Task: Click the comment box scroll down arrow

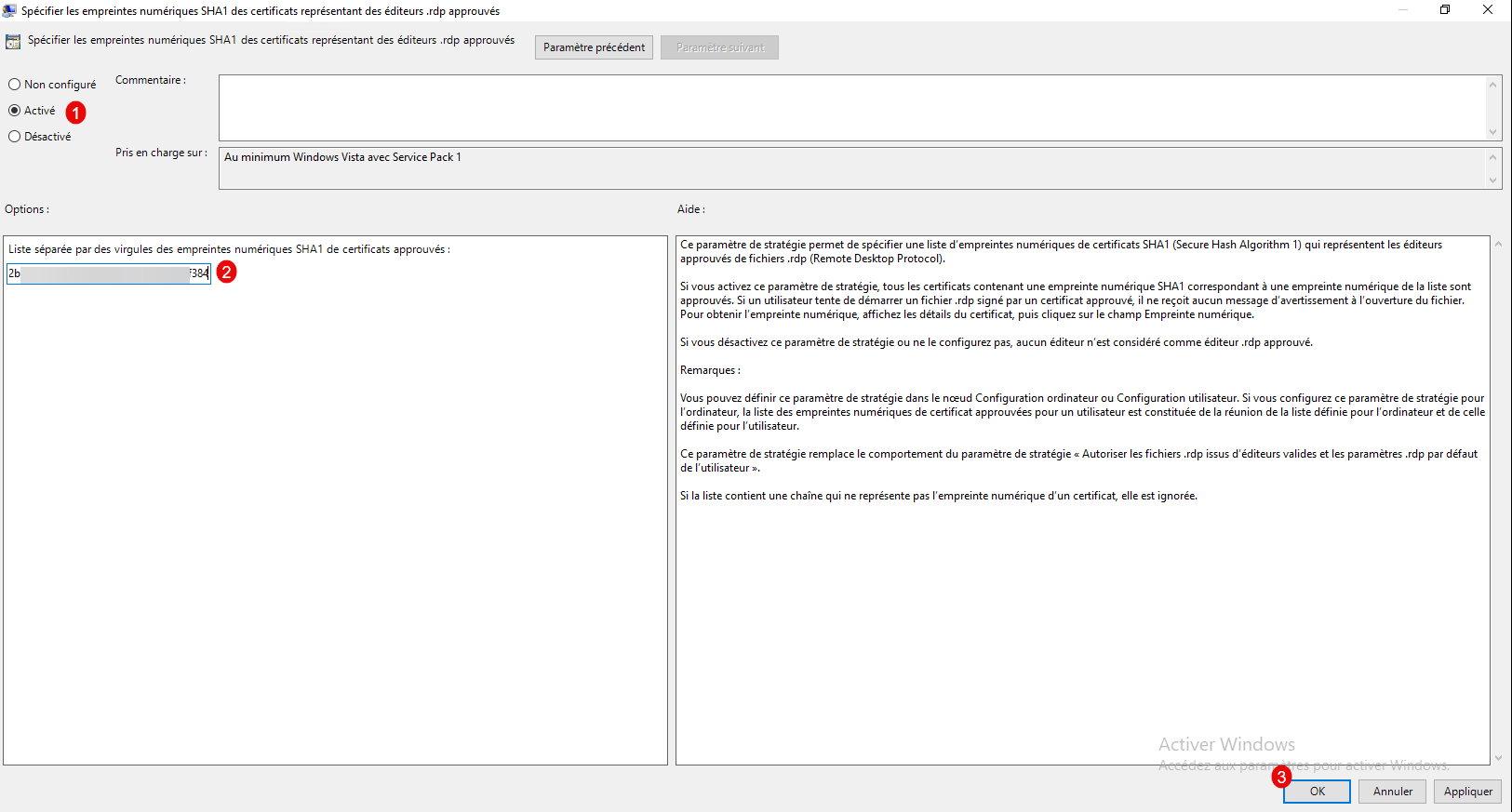Action: [x=1493, y=132]
